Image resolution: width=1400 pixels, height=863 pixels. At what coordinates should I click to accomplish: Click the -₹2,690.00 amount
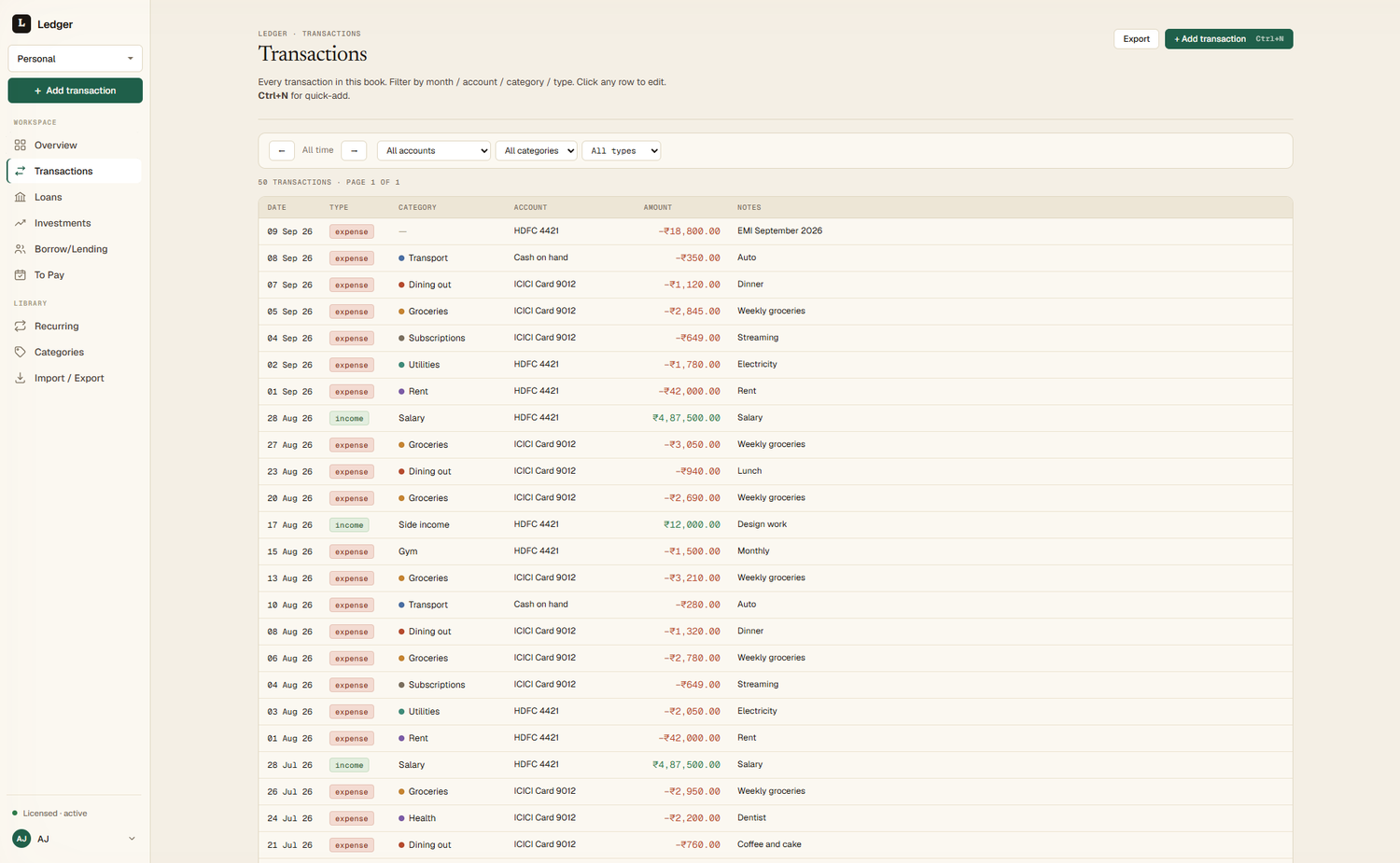pos(692,498)
